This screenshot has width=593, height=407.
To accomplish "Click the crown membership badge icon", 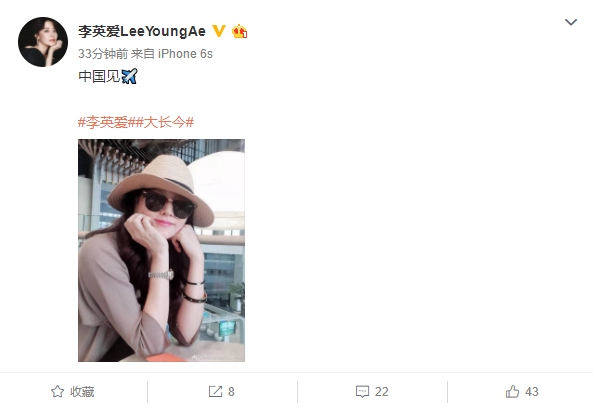I will [x=239, y=31].
